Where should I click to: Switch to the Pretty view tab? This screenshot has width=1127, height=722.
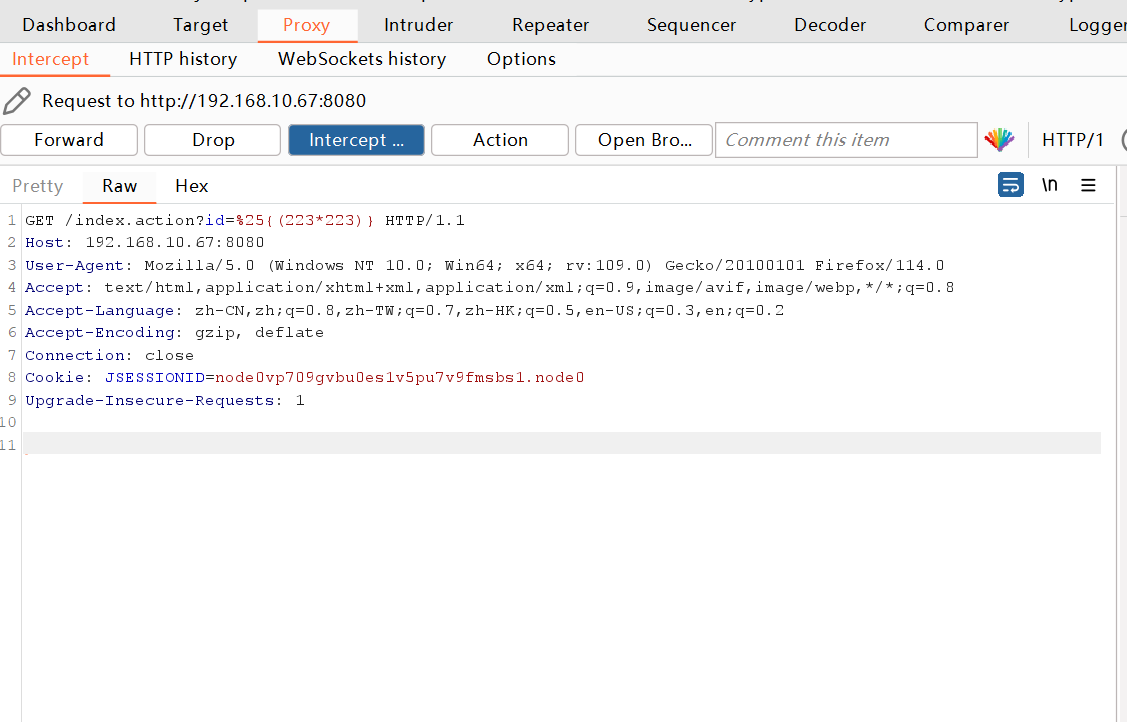click(x=38, y=186)
